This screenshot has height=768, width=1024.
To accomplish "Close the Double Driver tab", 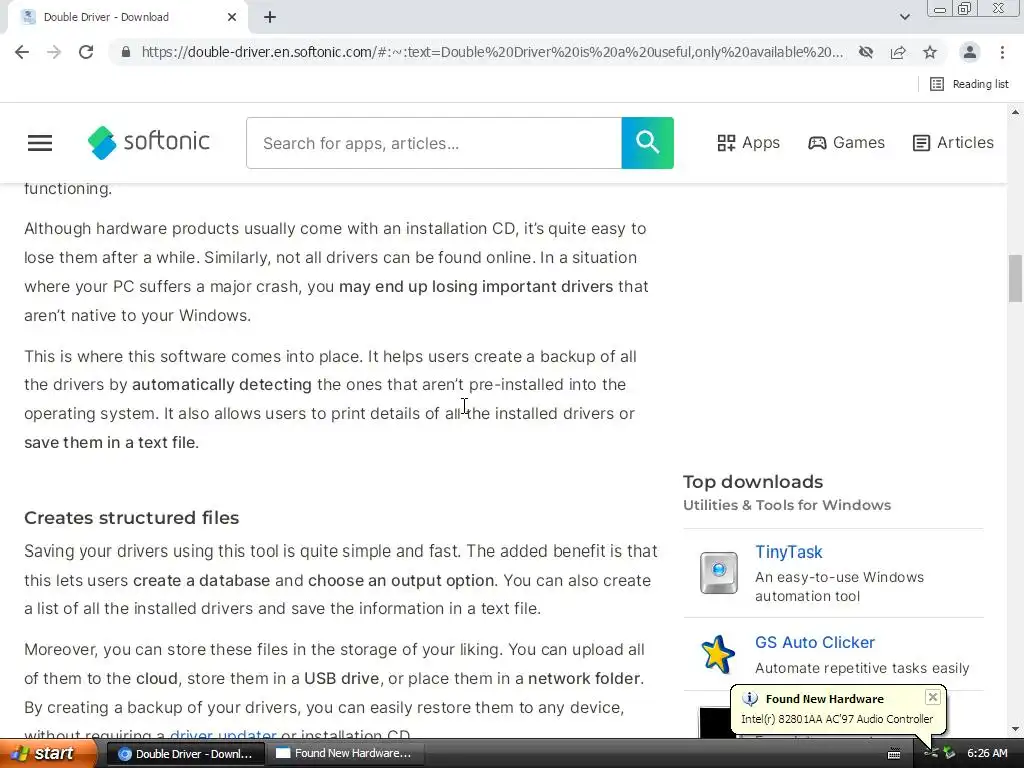I will [x=232, y=17].
